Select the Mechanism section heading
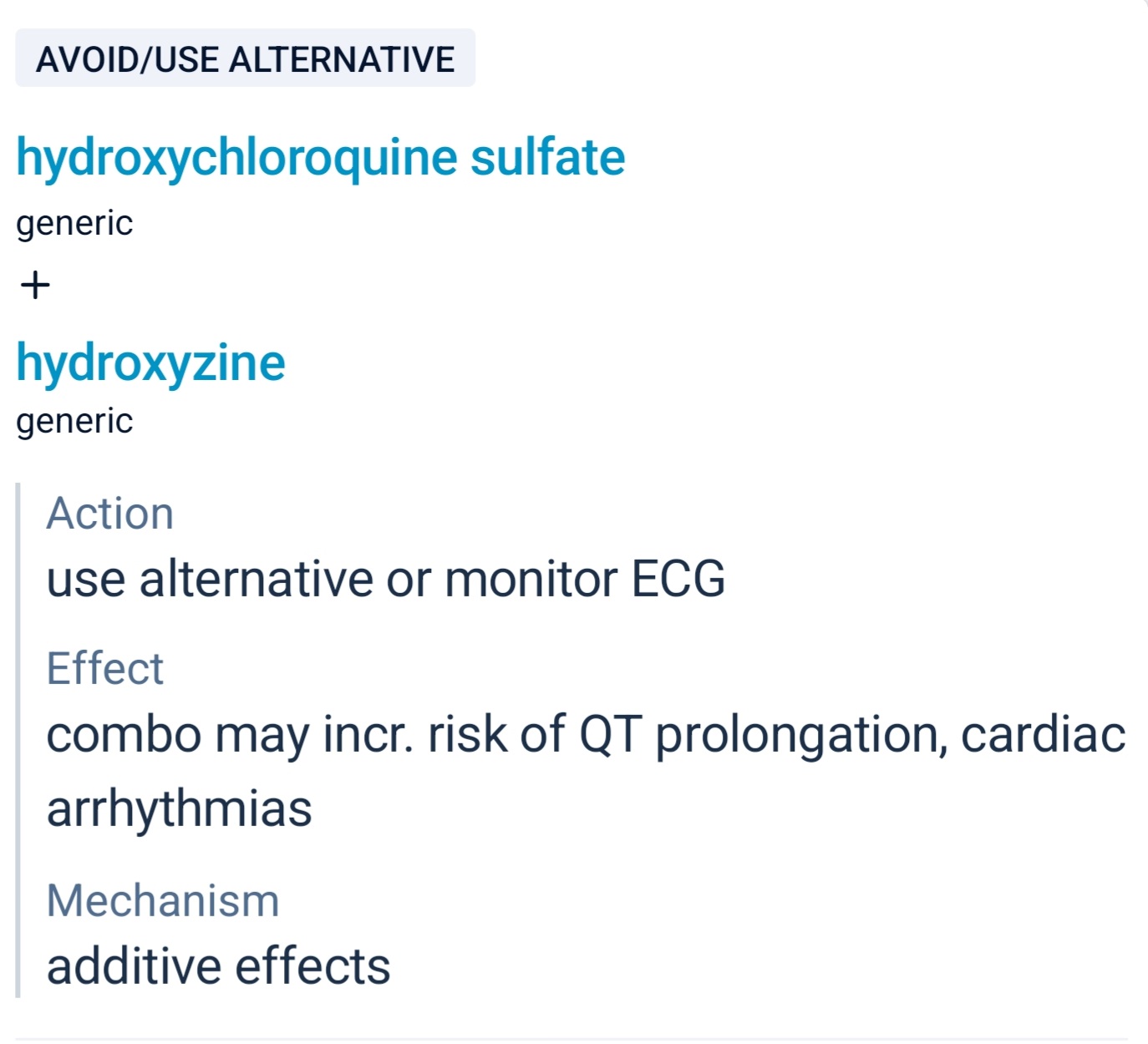The height and width of the screenshot is (1044, 1148). coord(163,901)
